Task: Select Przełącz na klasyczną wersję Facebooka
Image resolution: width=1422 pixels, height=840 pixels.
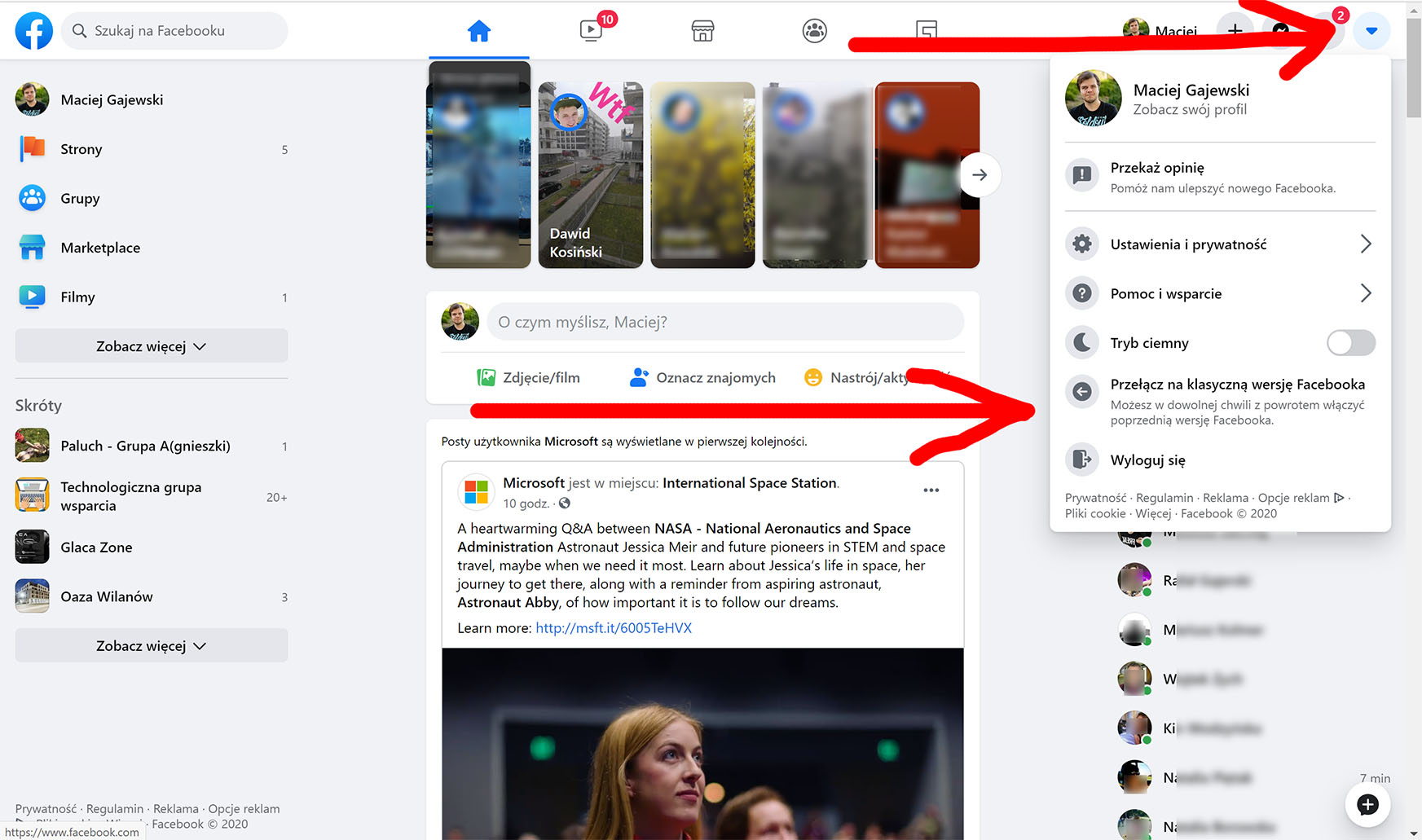Action: coord(1220,402)
